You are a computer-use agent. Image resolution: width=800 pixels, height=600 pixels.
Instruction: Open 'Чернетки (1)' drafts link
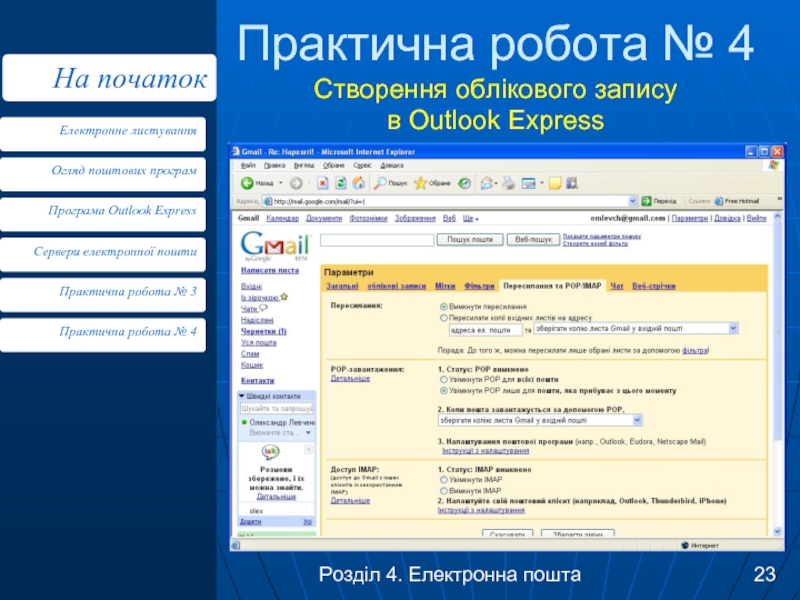click(263, 331)
